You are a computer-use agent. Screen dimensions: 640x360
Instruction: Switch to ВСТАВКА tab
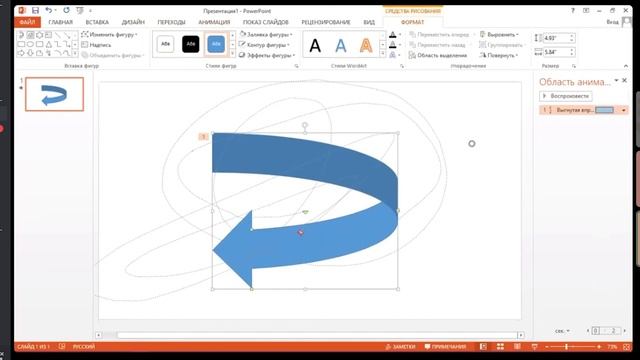[x=97, y=22]
